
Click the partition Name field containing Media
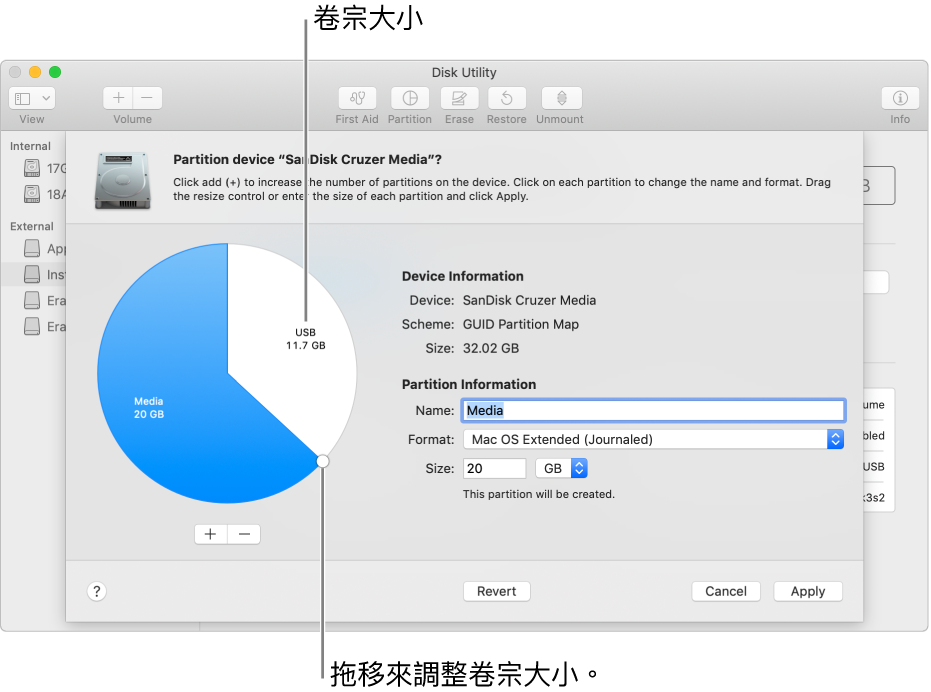[653, 410]
